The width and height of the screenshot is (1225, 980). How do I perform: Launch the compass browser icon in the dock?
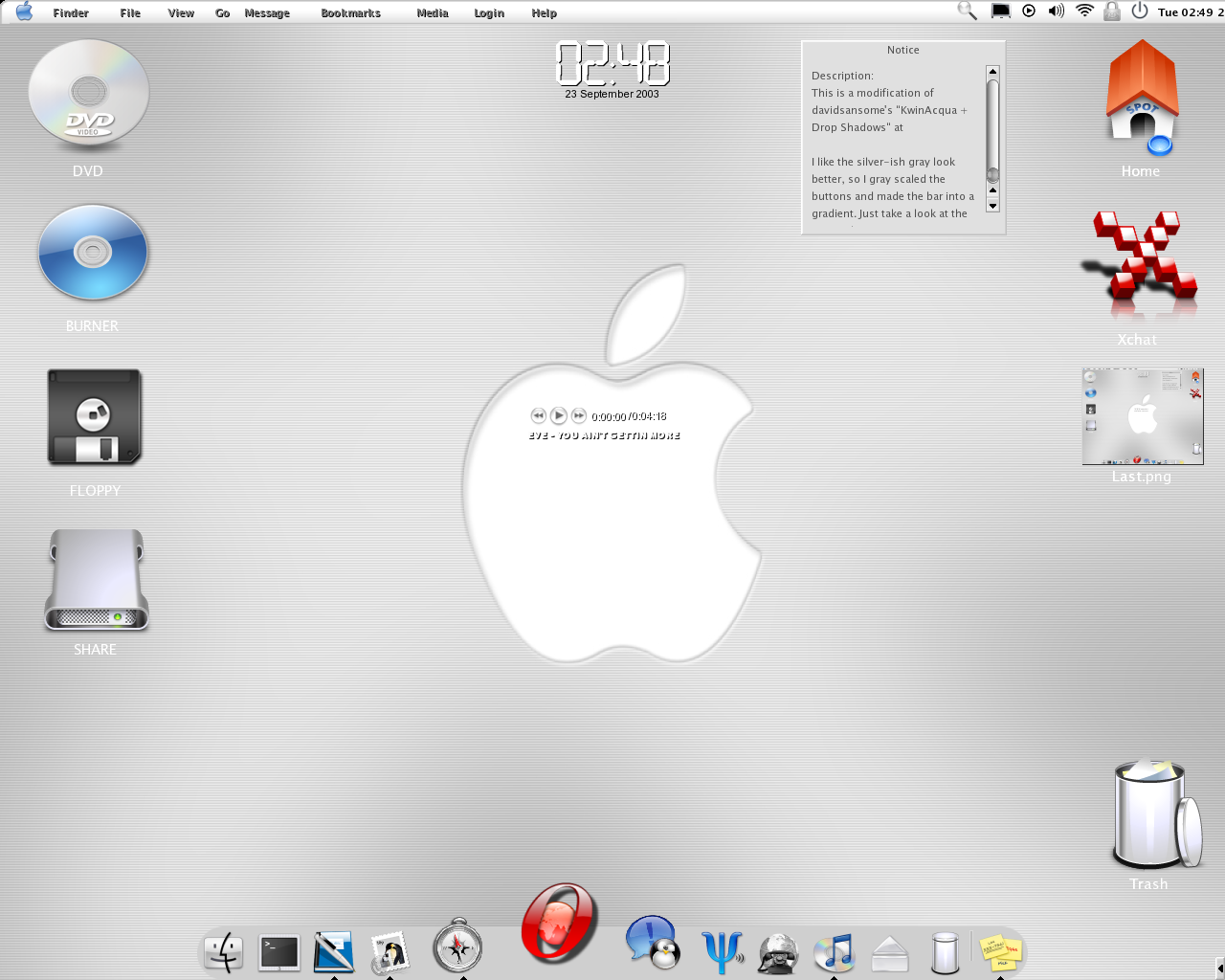(x=457, y=946)
